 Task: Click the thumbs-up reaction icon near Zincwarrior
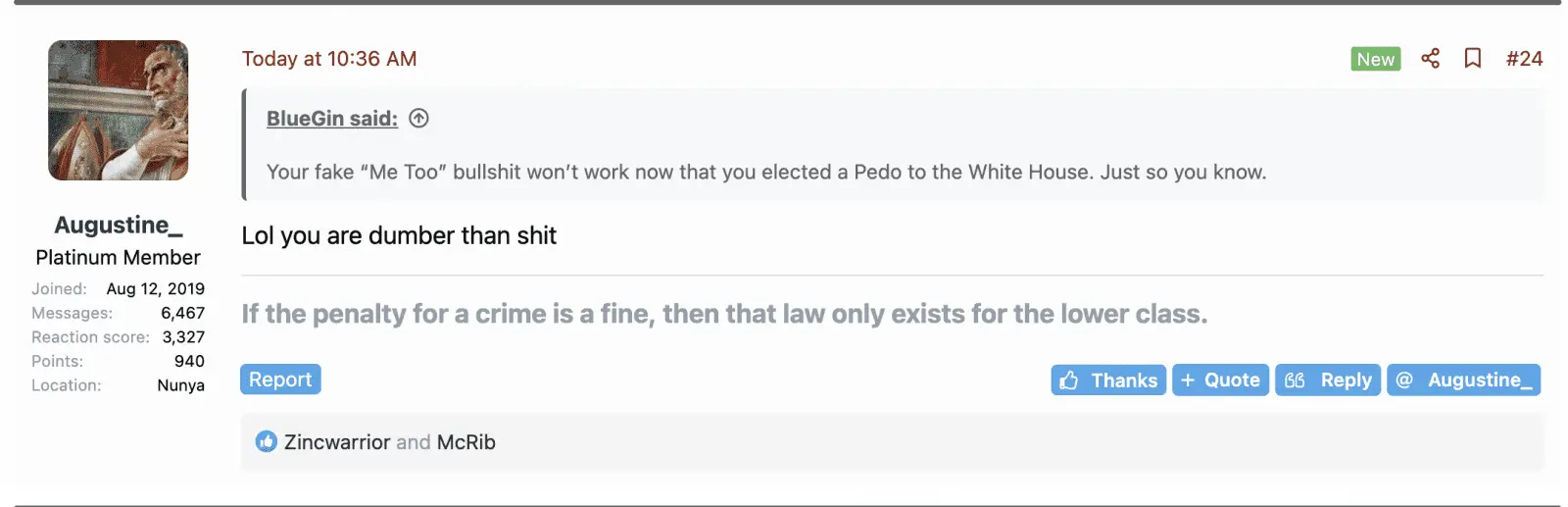[266, 442]
